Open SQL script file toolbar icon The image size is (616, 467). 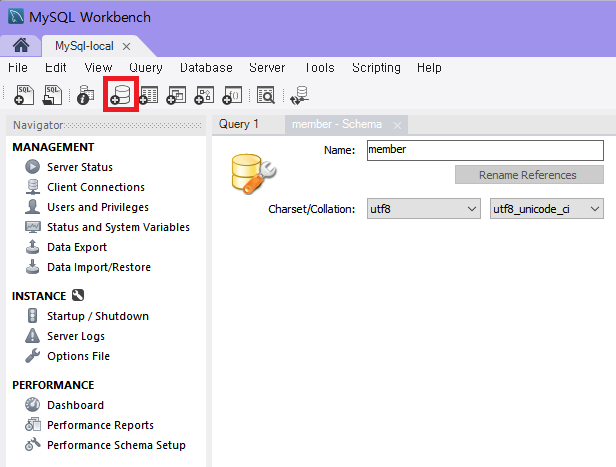click(52, 95)
